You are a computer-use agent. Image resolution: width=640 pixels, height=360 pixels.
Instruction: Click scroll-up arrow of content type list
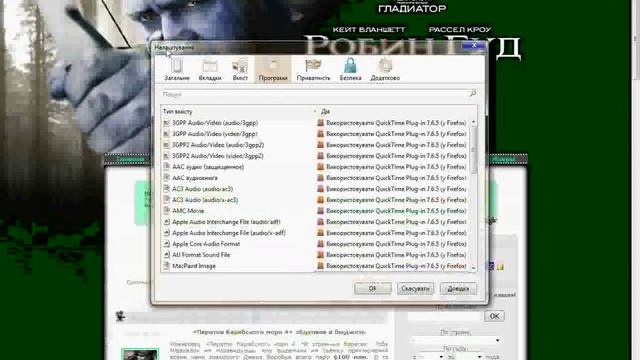coord(473,122)
